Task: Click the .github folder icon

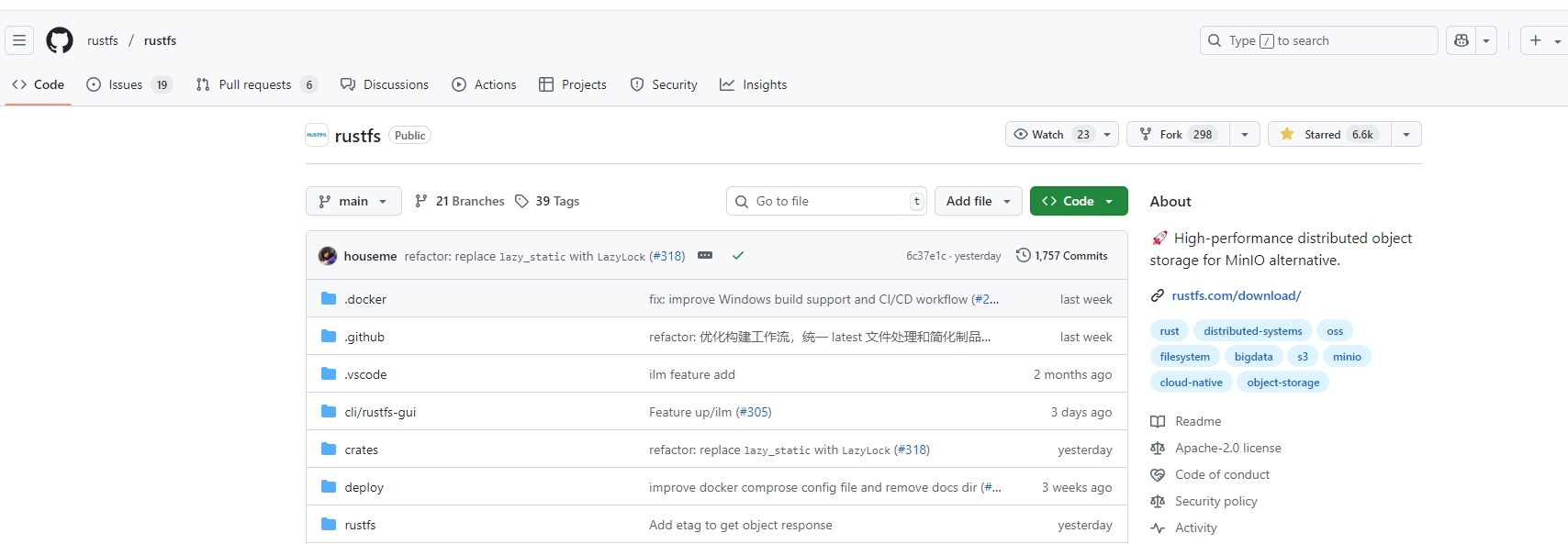Action: [x=329, y=337]
